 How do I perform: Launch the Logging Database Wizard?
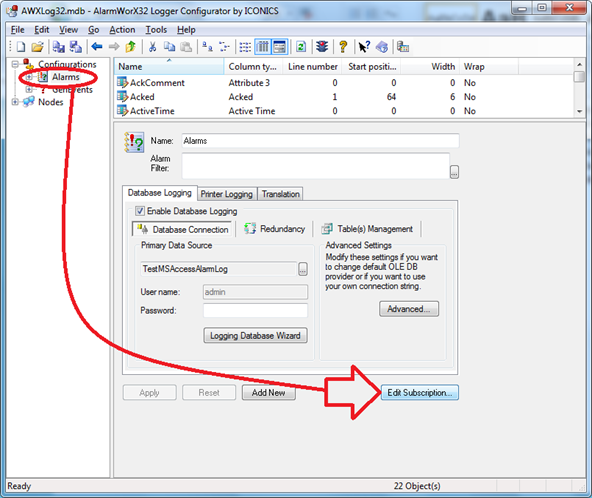pos(255,335)
